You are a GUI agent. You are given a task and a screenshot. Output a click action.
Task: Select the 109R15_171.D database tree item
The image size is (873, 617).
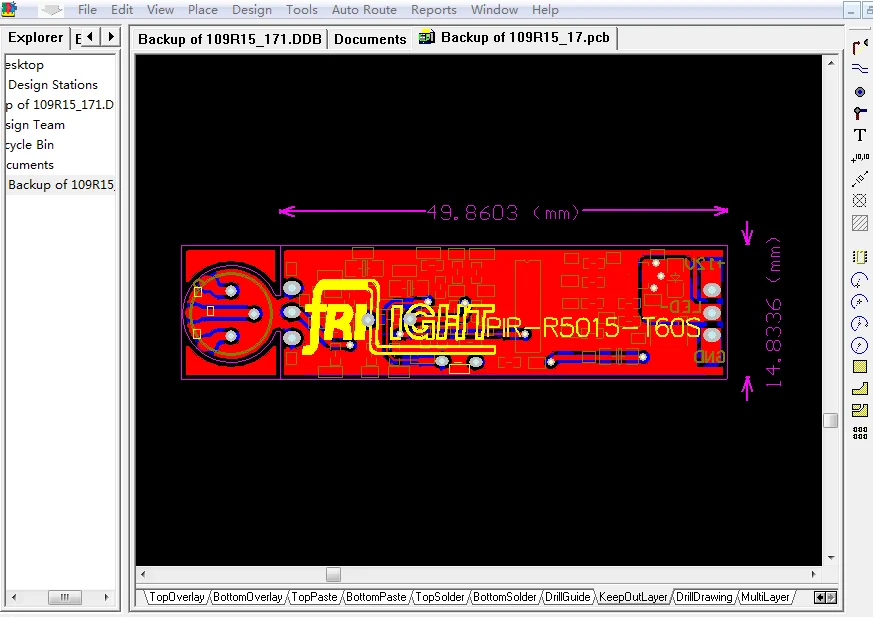point(60,105)
